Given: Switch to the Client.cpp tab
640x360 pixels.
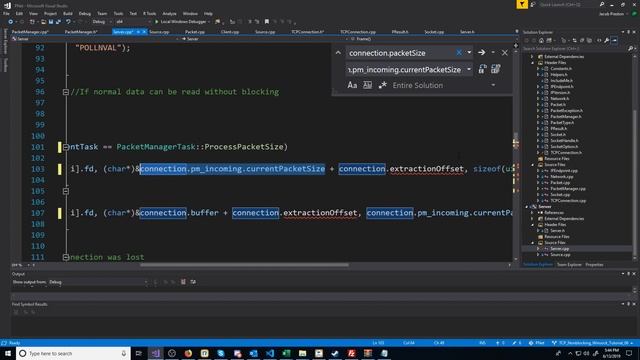Looking at the screenshot, I should coord(230,32).
